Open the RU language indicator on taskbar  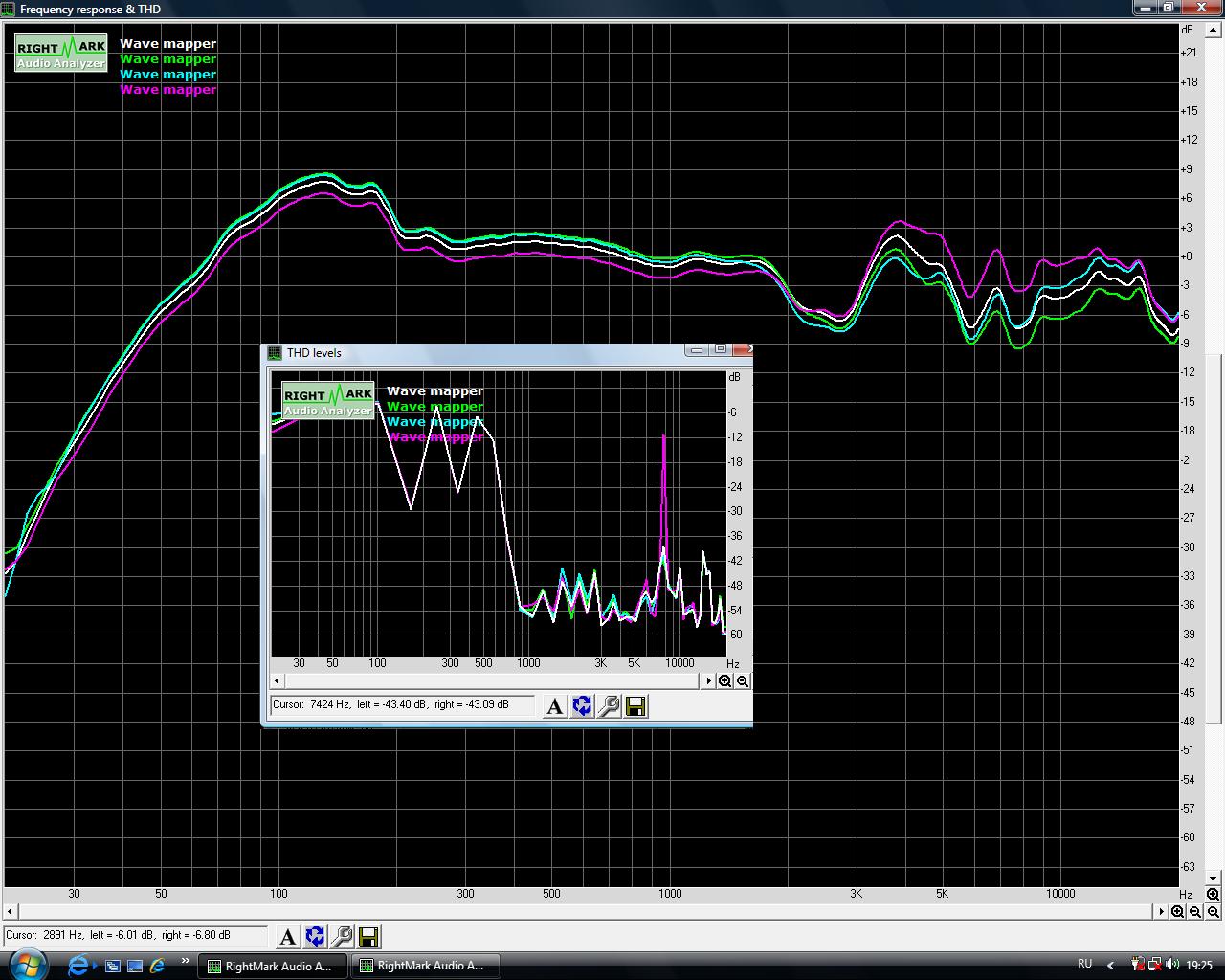coord(1084,964)
